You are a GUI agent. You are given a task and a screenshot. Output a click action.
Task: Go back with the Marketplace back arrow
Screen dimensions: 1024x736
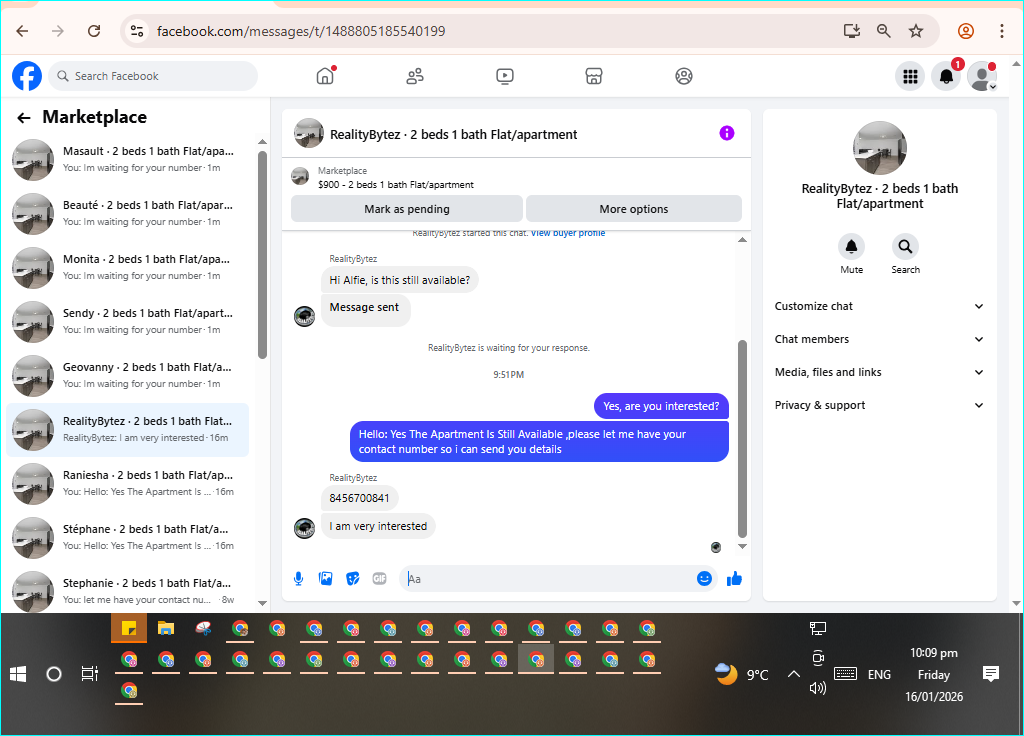coord(24,118)
